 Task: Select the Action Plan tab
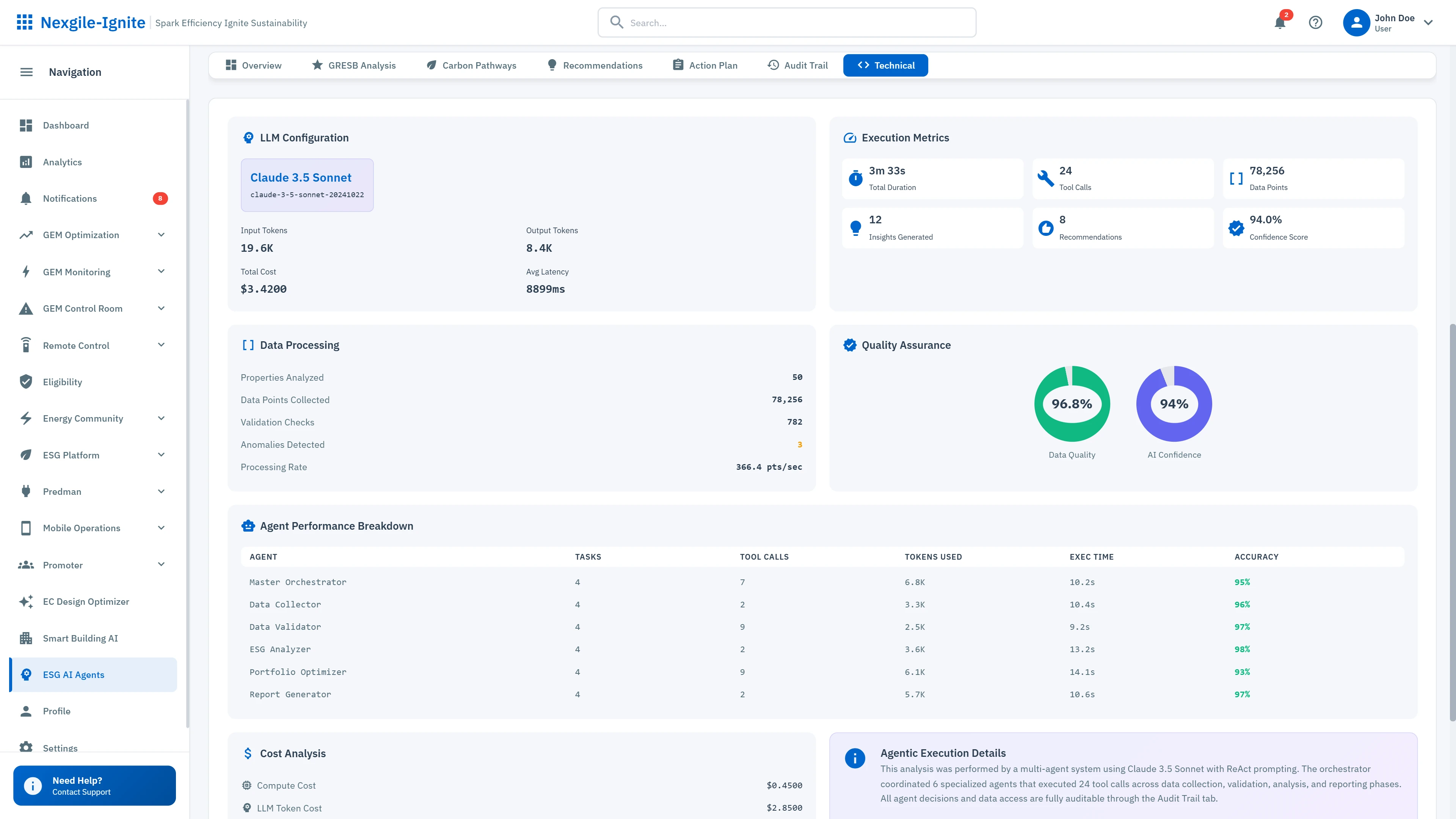click(705, 65)
